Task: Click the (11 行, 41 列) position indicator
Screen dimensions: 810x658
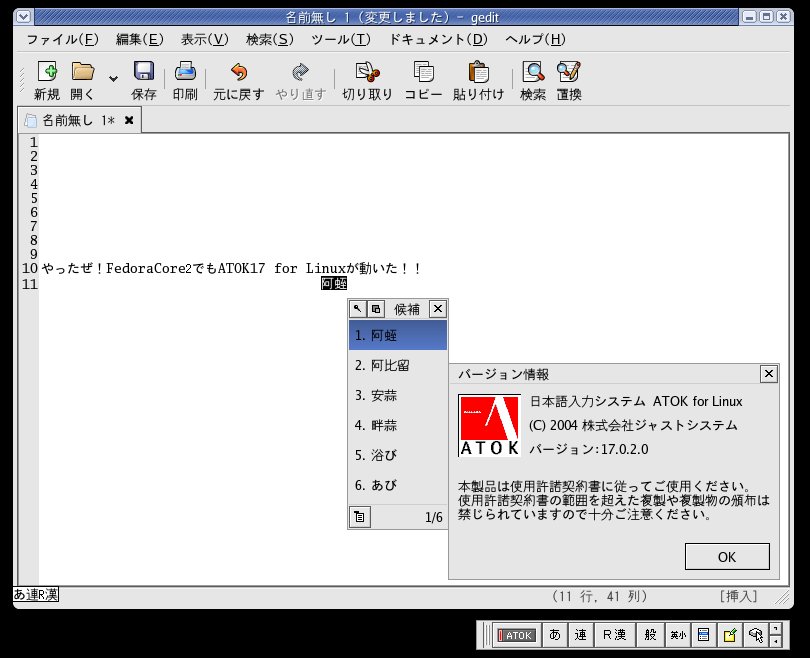Action: tap(599, 596)
